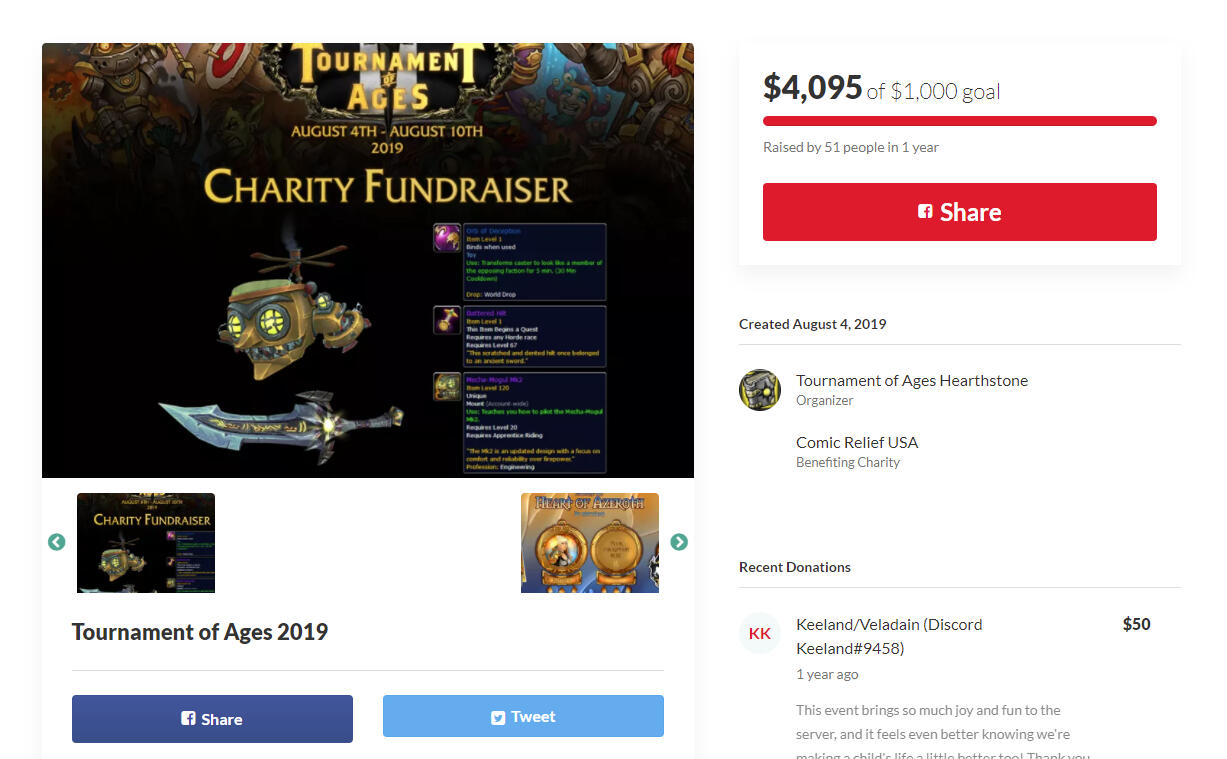This screenshot has width=1227, height=759.
Task: Click the right carousel arrow icon
Action: coord(679,542)
